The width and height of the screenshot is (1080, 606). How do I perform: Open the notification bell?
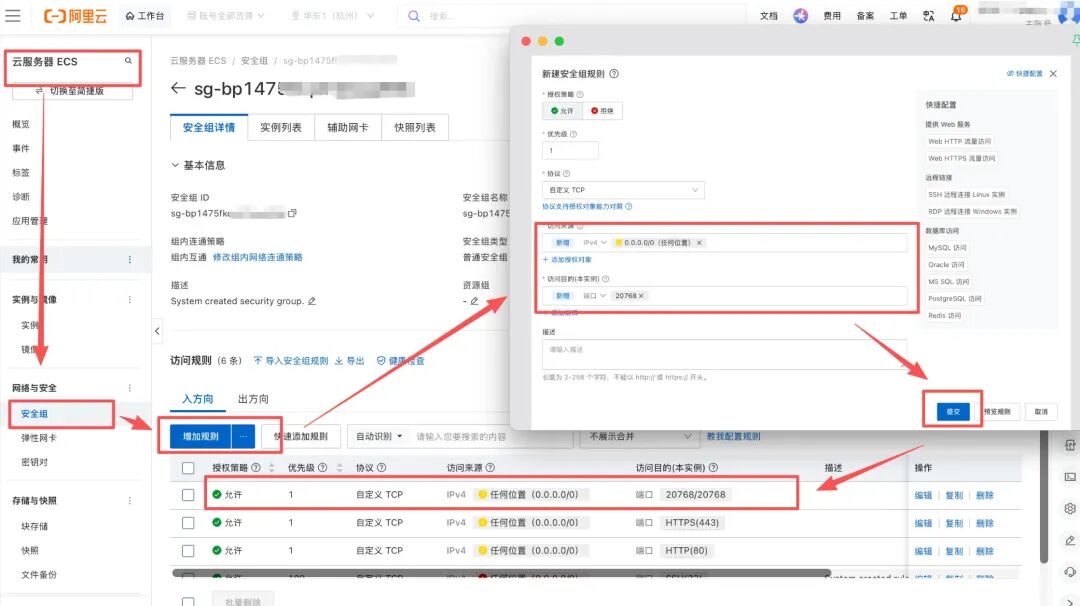click(x=956, y=16)
